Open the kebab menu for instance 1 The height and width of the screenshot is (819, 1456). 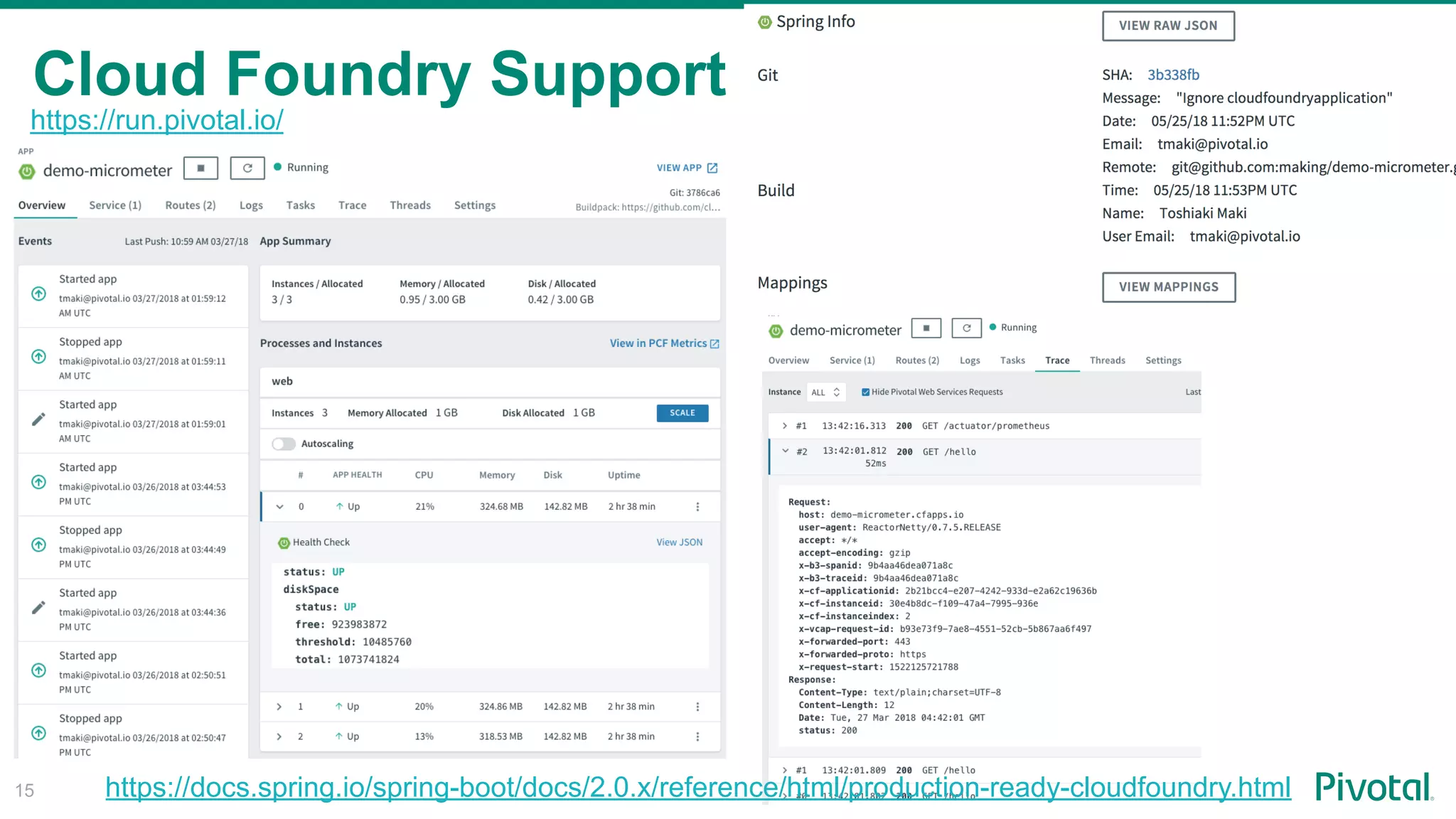tap(697, 707)
